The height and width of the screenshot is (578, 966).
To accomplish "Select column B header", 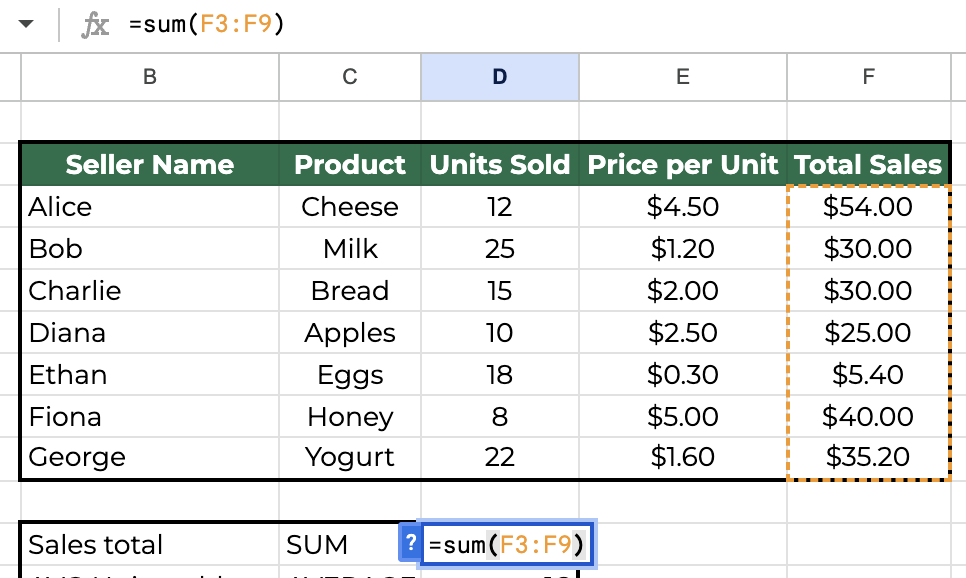I will coord(150,77).
